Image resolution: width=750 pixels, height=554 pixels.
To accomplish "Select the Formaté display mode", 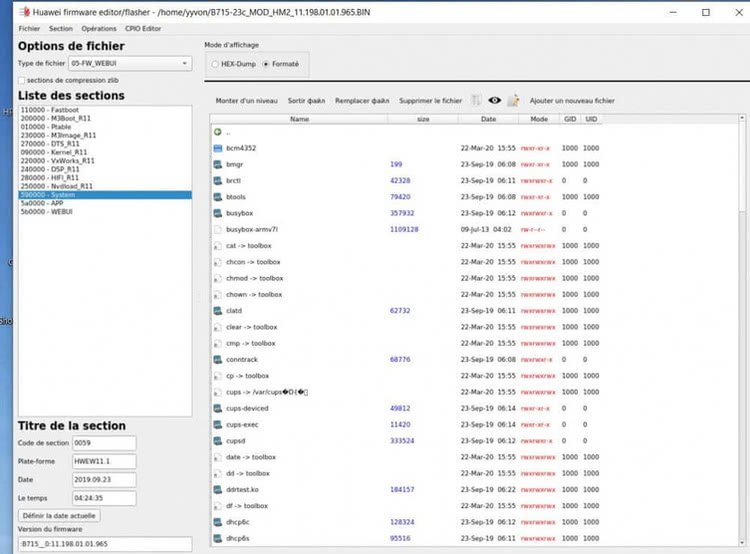I will coord(265,64).
